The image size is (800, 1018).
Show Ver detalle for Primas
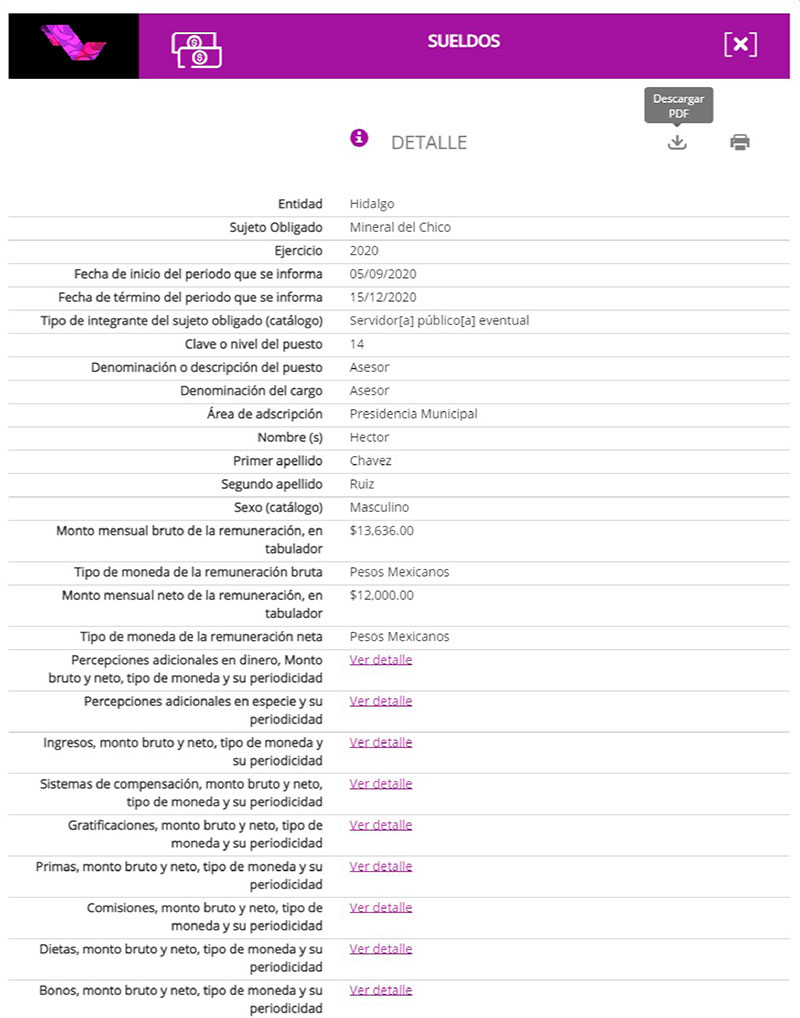pyautogui.click(x=381, y=867)
